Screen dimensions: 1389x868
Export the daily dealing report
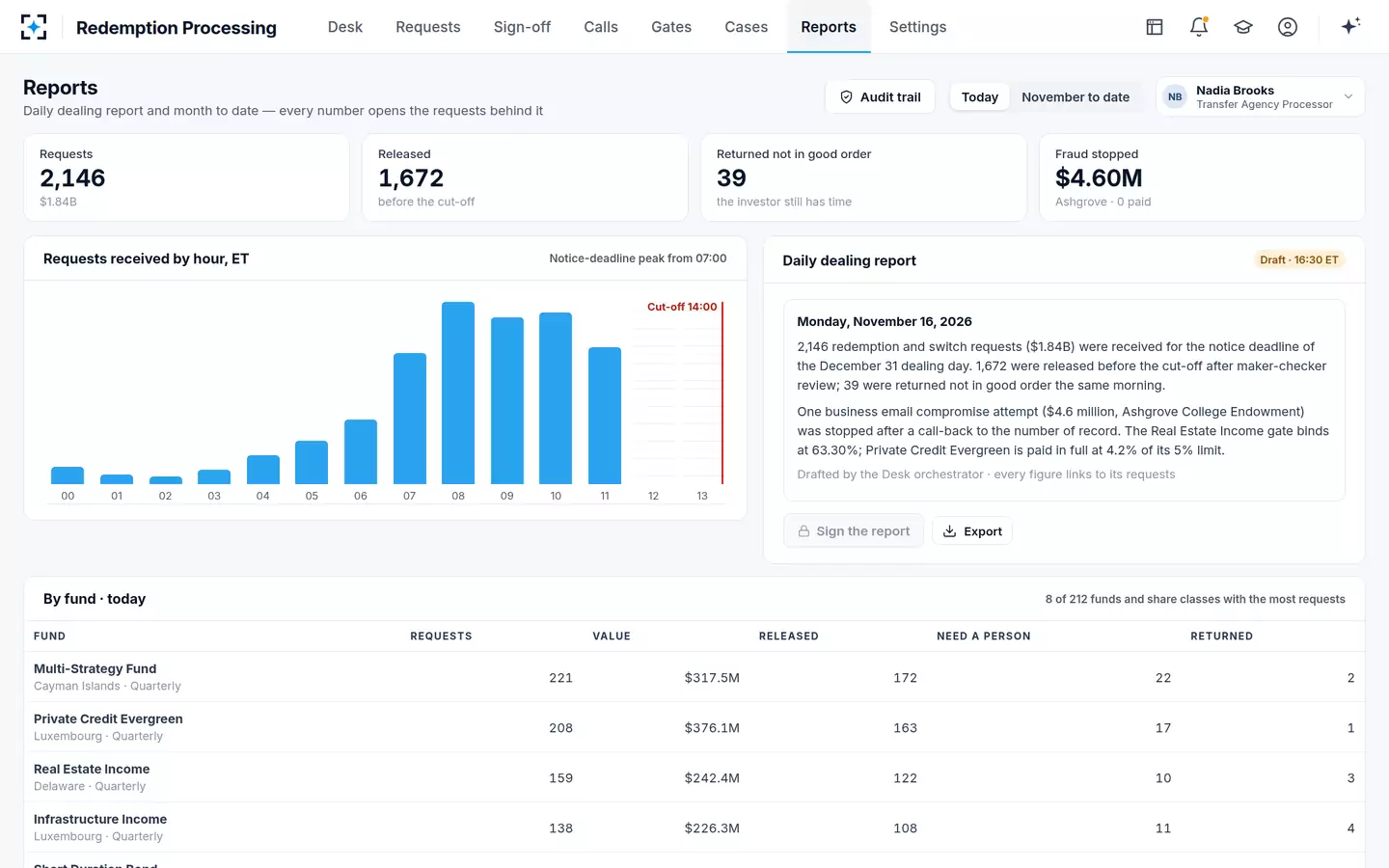pyautogui.click(x=971, y=531)
